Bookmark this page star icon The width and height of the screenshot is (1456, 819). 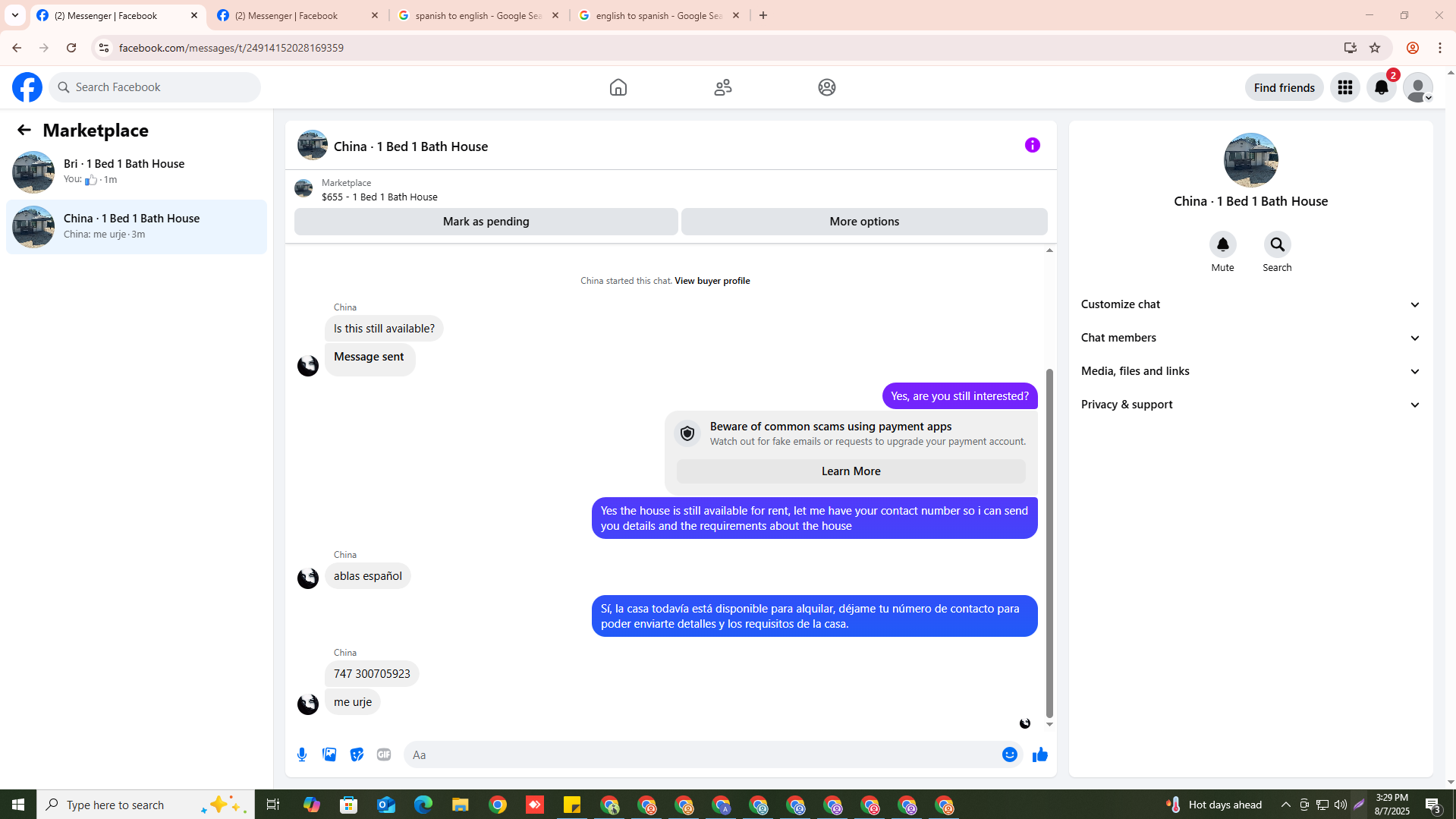tap(1375, 48)
